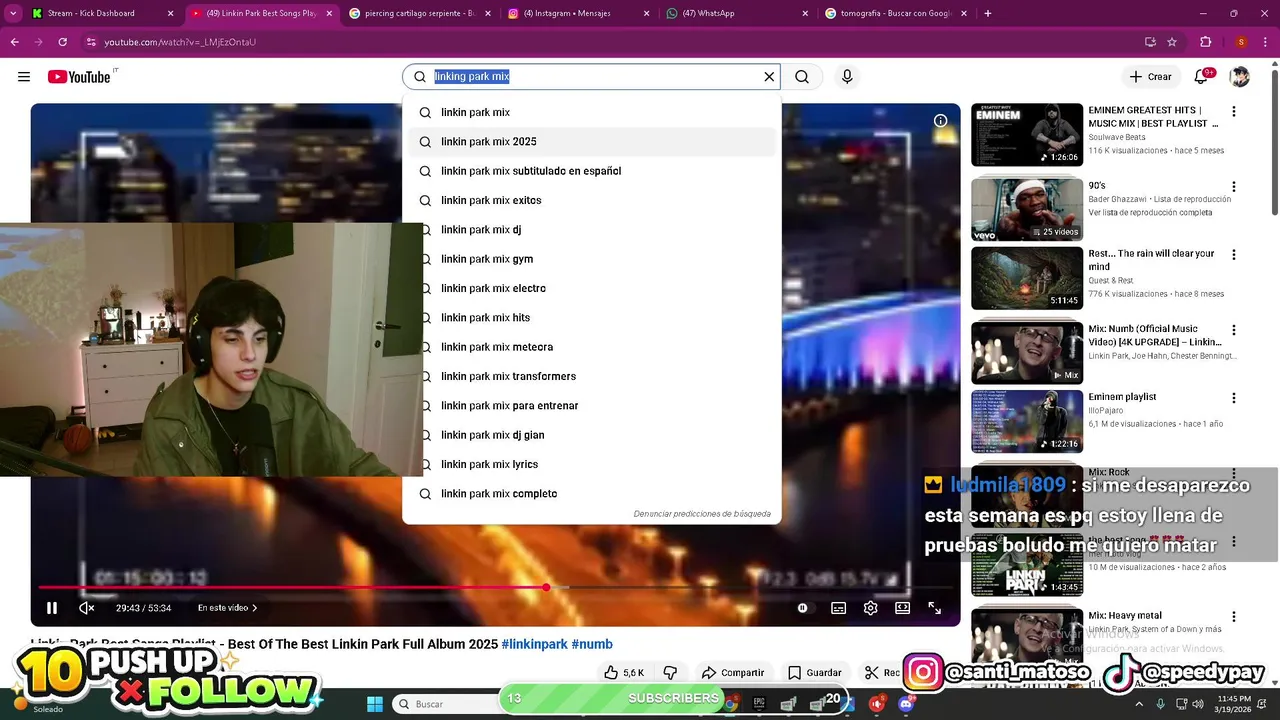
Task: Select suggestion 'linkin park mix subtitulado en español'
Action: (592, 171)
